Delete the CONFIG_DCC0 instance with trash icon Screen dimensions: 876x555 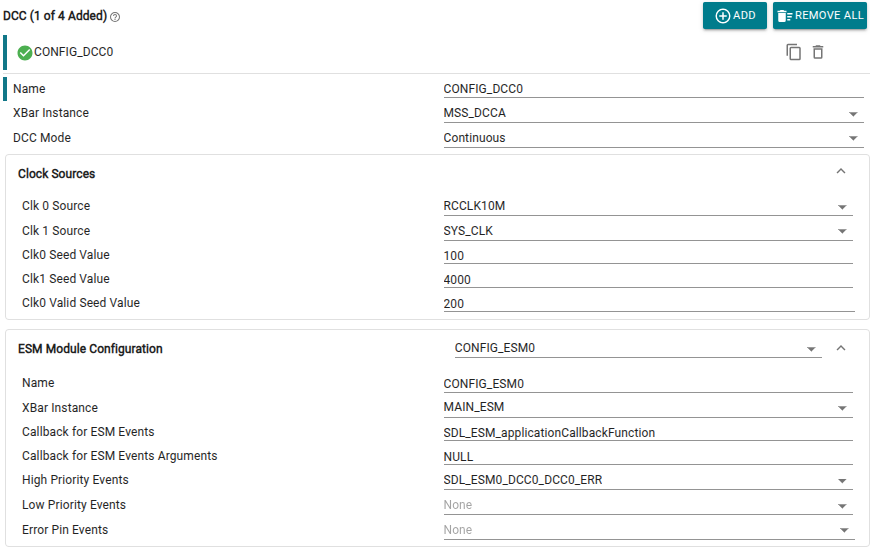click(818, 52)
